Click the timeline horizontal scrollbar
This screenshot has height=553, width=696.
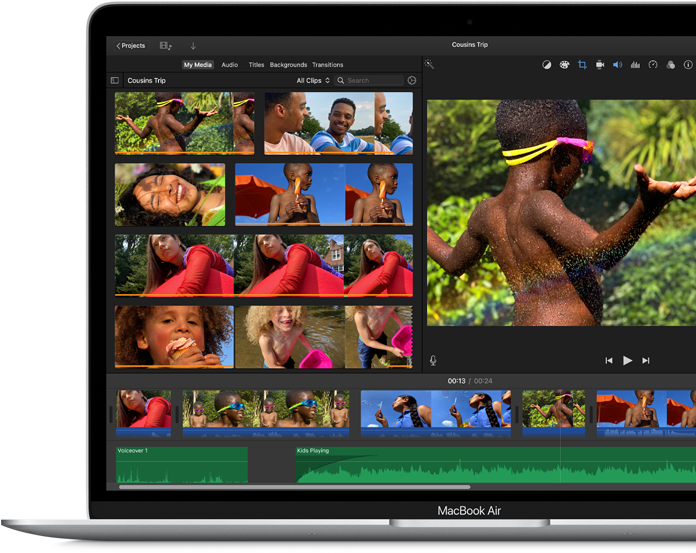[280, 487]
